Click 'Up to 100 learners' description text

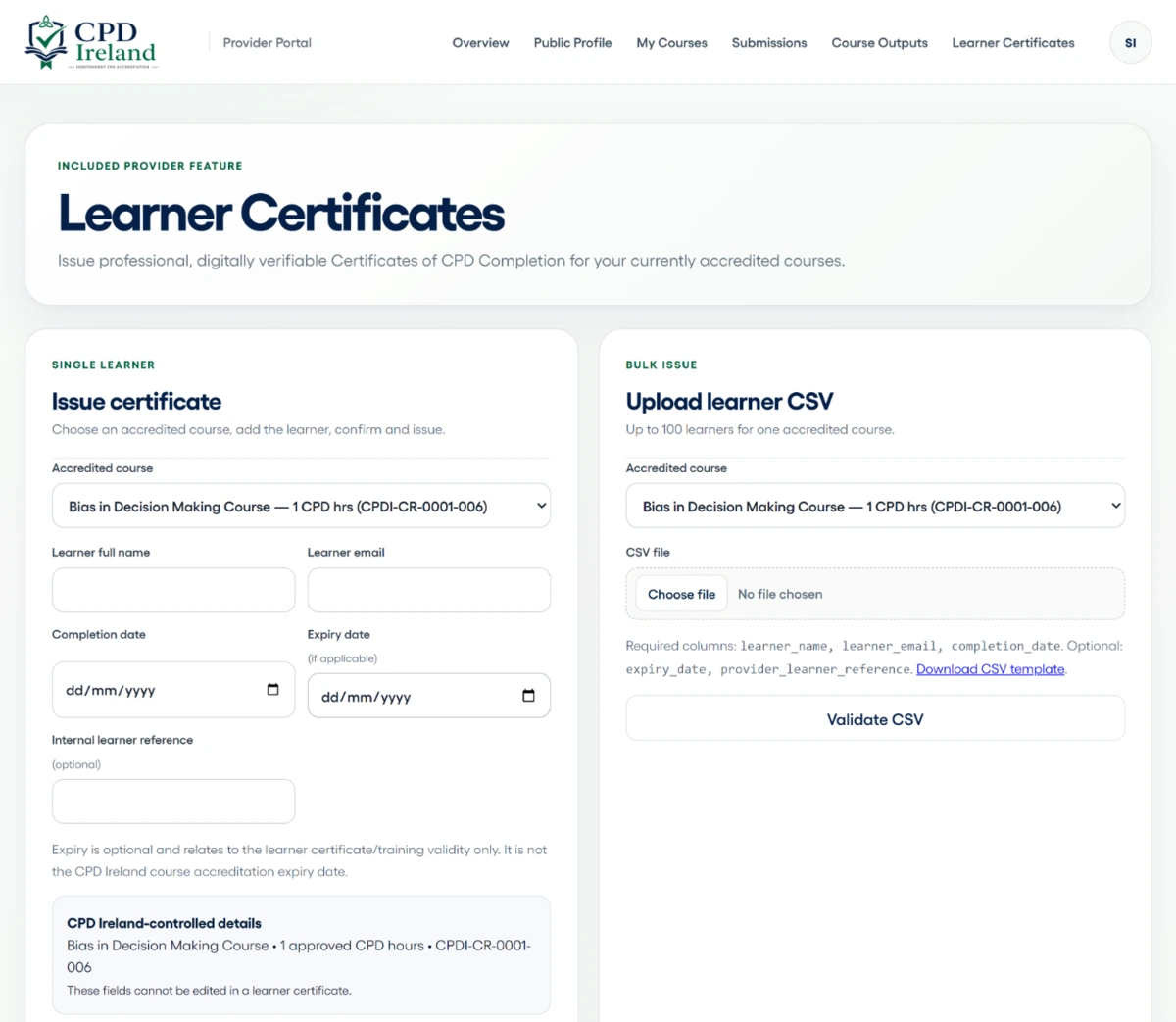760,429
